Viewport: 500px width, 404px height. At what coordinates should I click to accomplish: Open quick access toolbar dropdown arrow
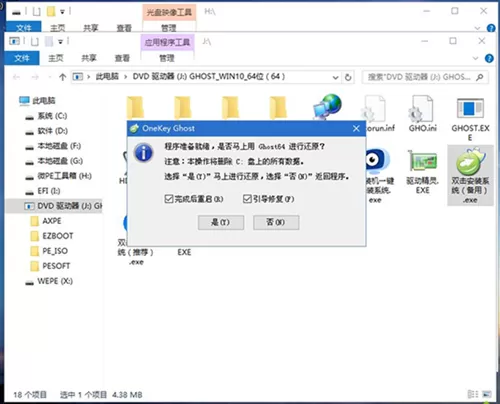60,42
